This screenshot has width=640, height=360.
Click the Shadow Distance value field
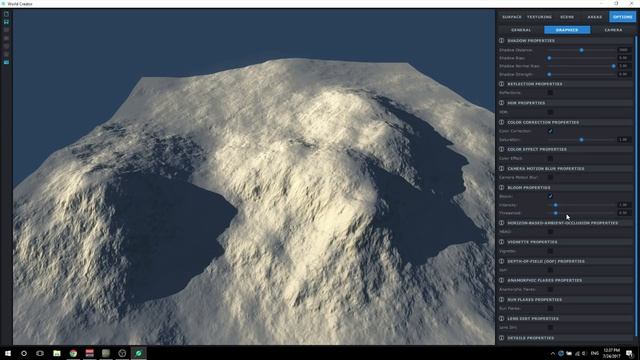tap(623, 50)
